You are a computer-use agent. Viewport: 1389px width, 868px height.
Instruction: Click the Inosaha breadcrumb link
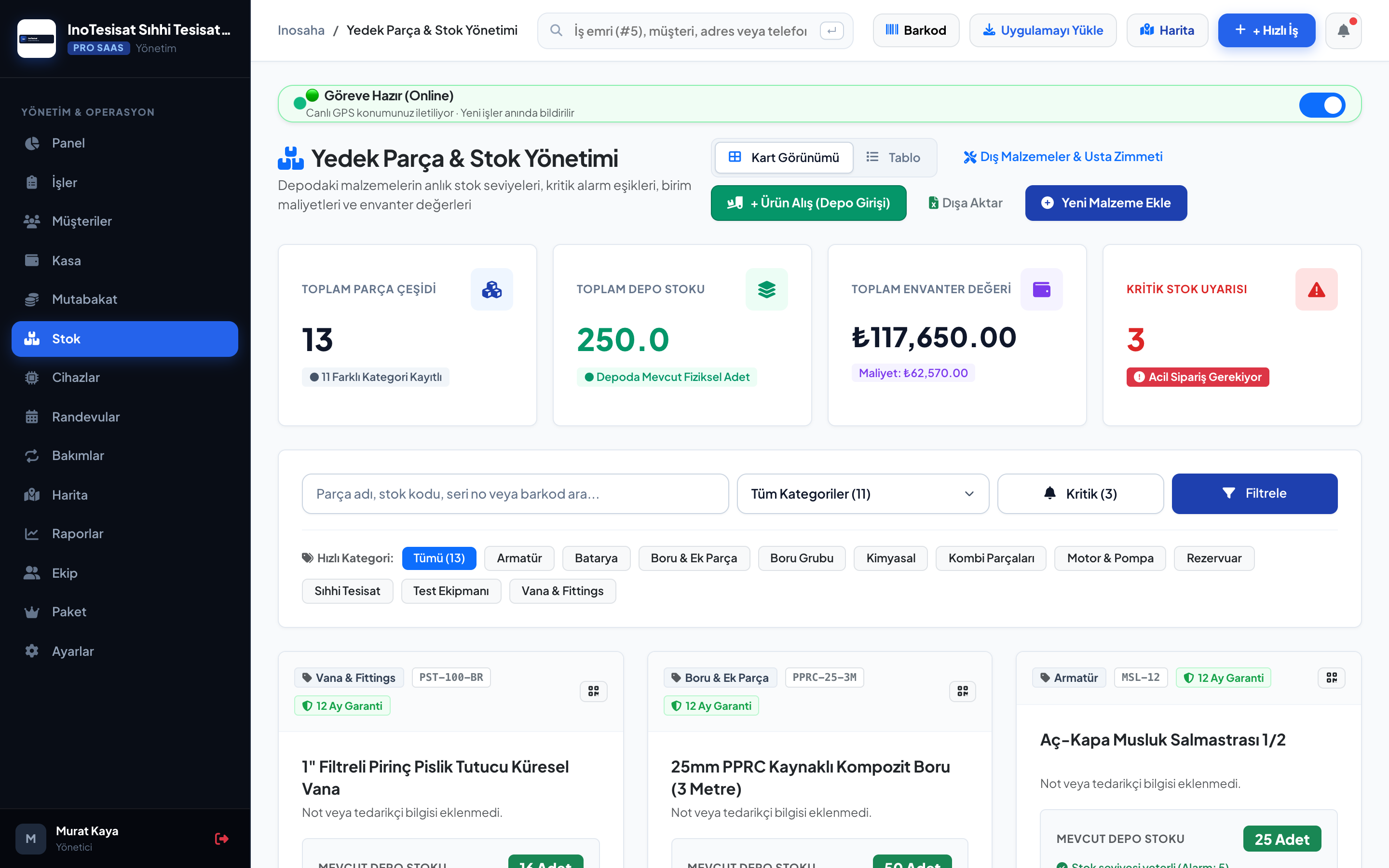click(301, 30)
